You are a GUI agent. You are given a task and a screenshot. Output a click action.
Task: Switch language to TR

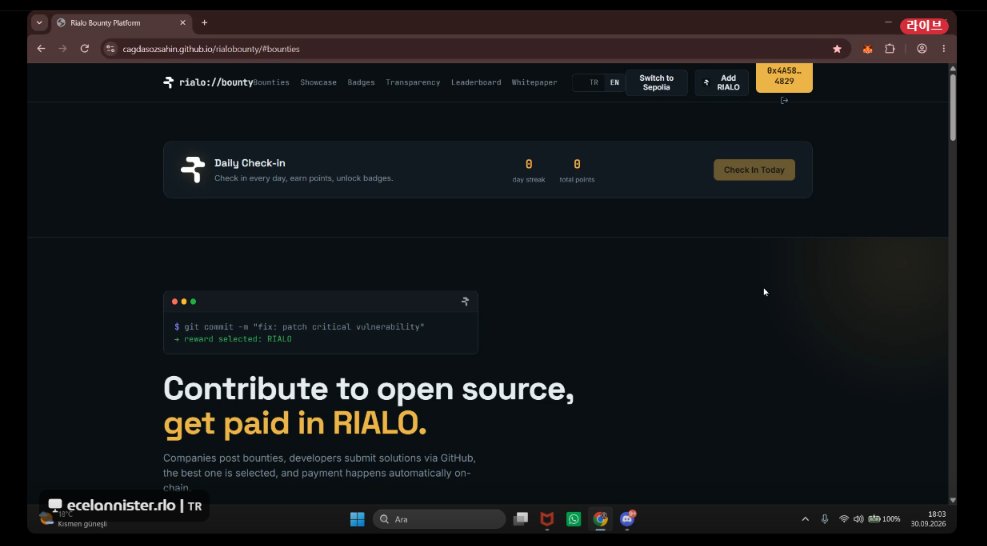(x=594, y=82)
